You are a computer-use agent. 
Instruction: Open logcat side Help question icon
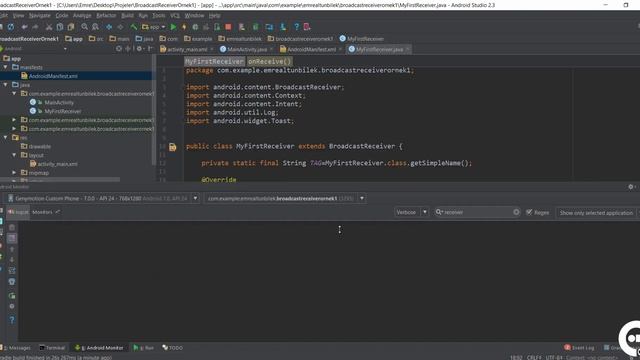pyautogui.click(x=12, y=320)
